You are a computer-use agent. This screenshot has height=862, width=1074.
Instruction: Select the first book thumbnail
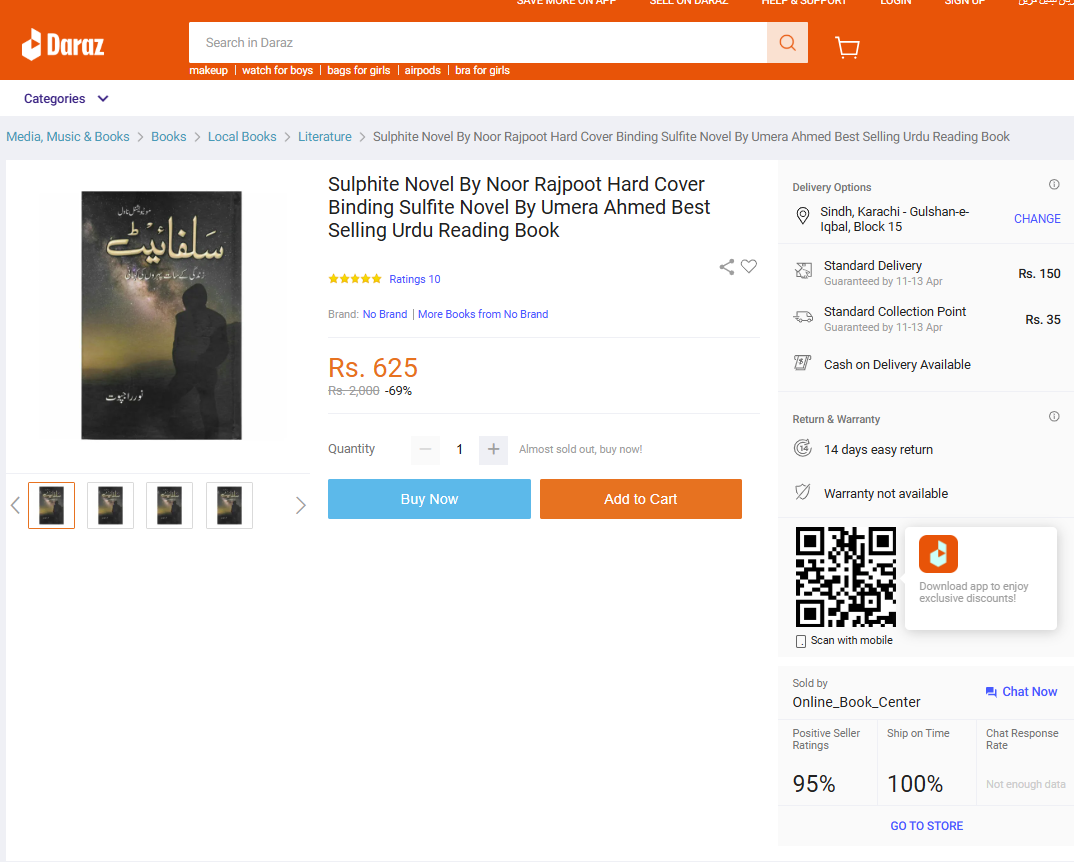click(x=51, y=506)
